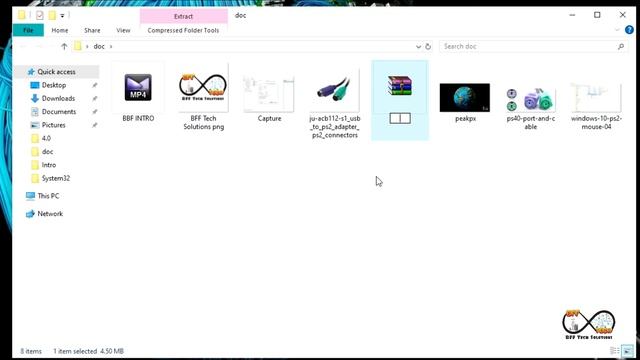
Task: Click the folder icon in title bar
Action: (x=22, y=16)
